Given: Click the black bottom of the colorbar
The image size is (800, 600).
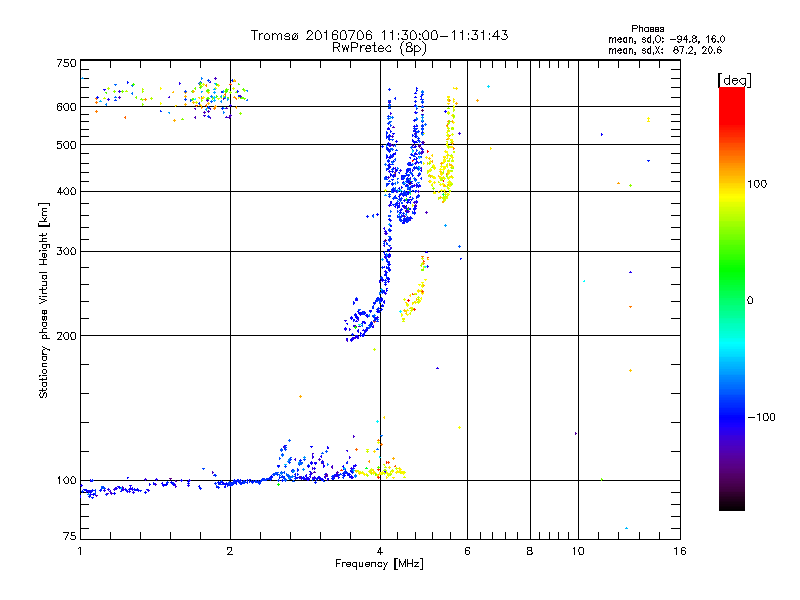Looking at the screenshot, I should tap(732, 503).
